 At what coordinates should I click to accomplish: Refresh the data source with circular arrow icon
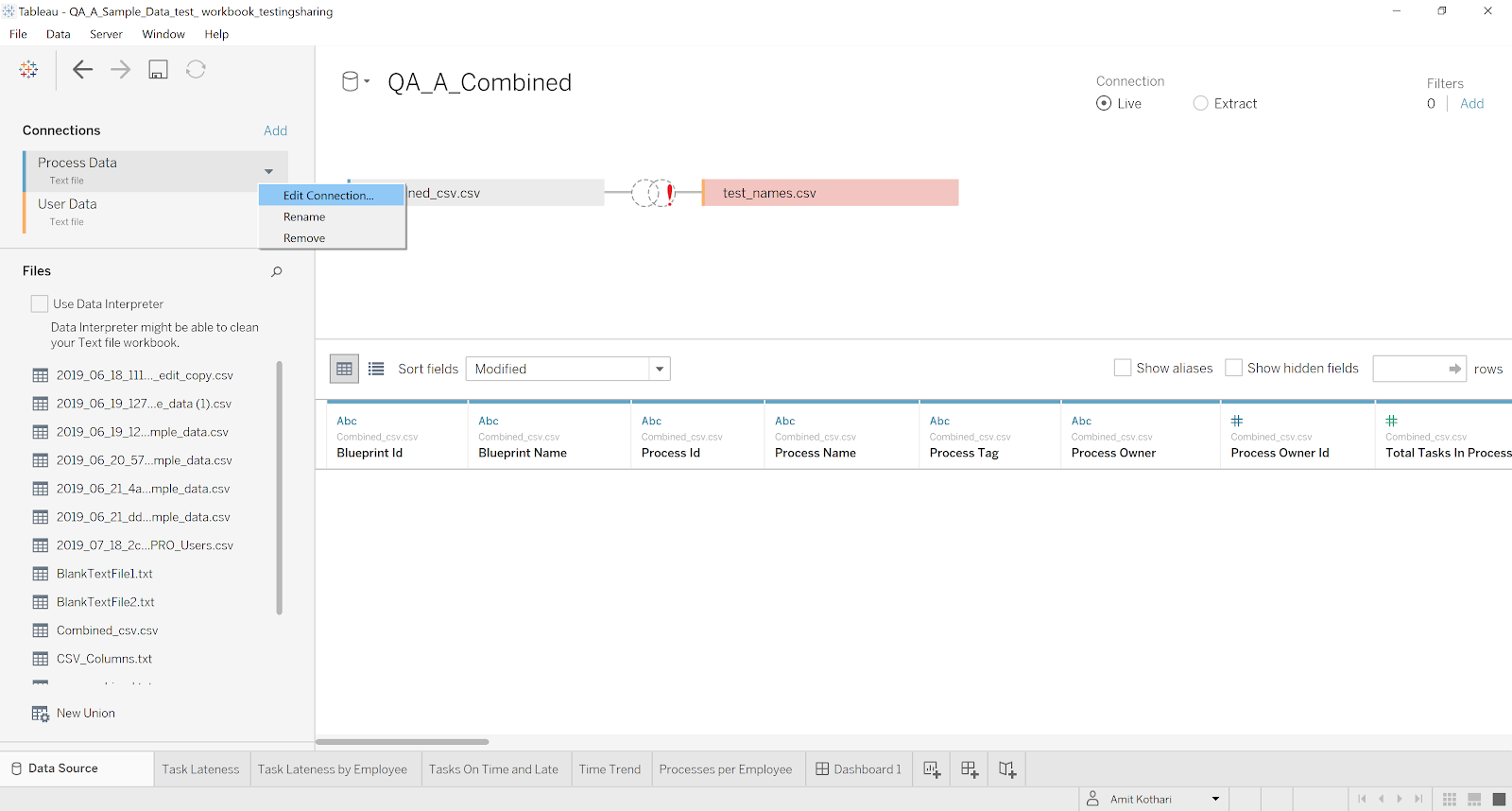pos(196,69)
